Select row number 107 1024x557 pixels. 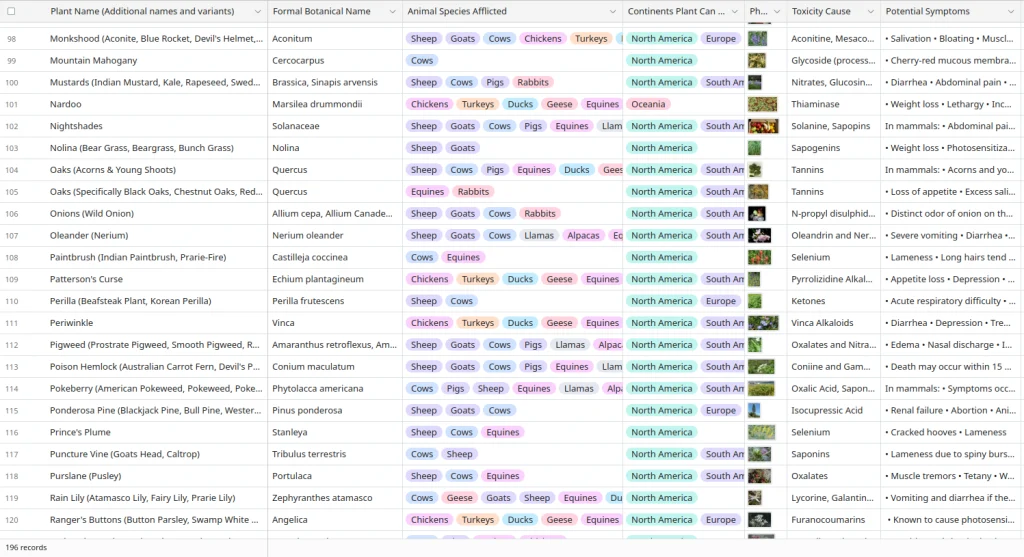(12, 236)
